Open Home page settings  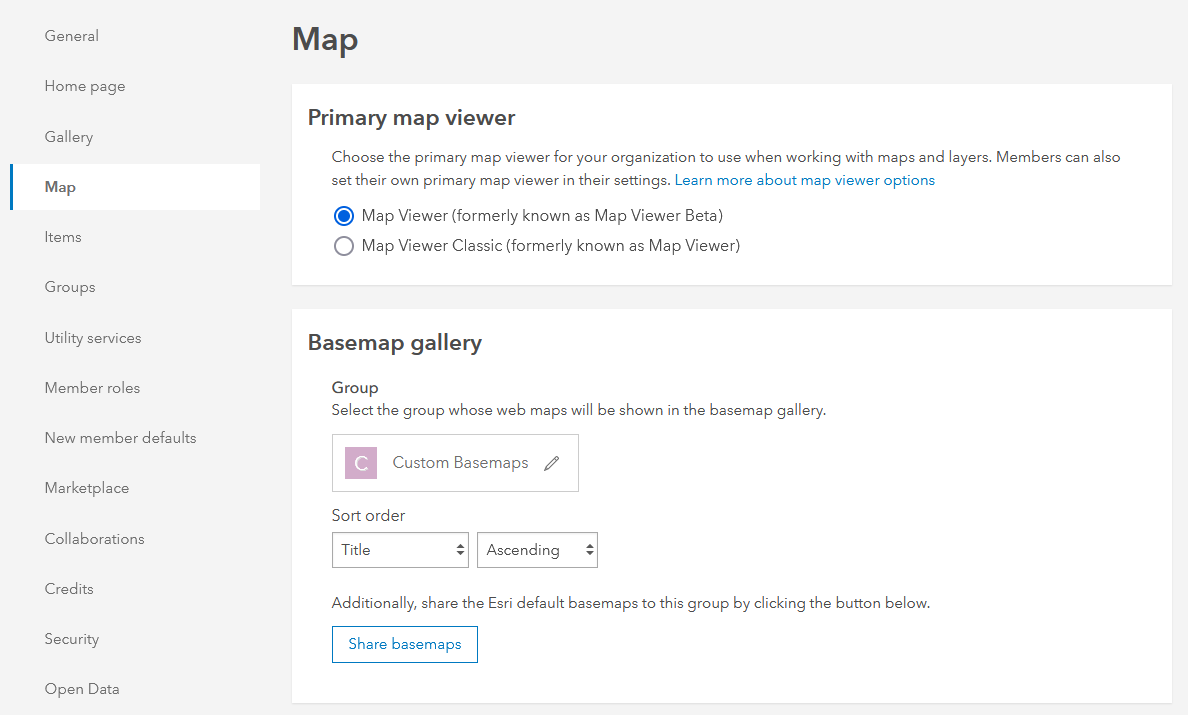tap(85, 86)
